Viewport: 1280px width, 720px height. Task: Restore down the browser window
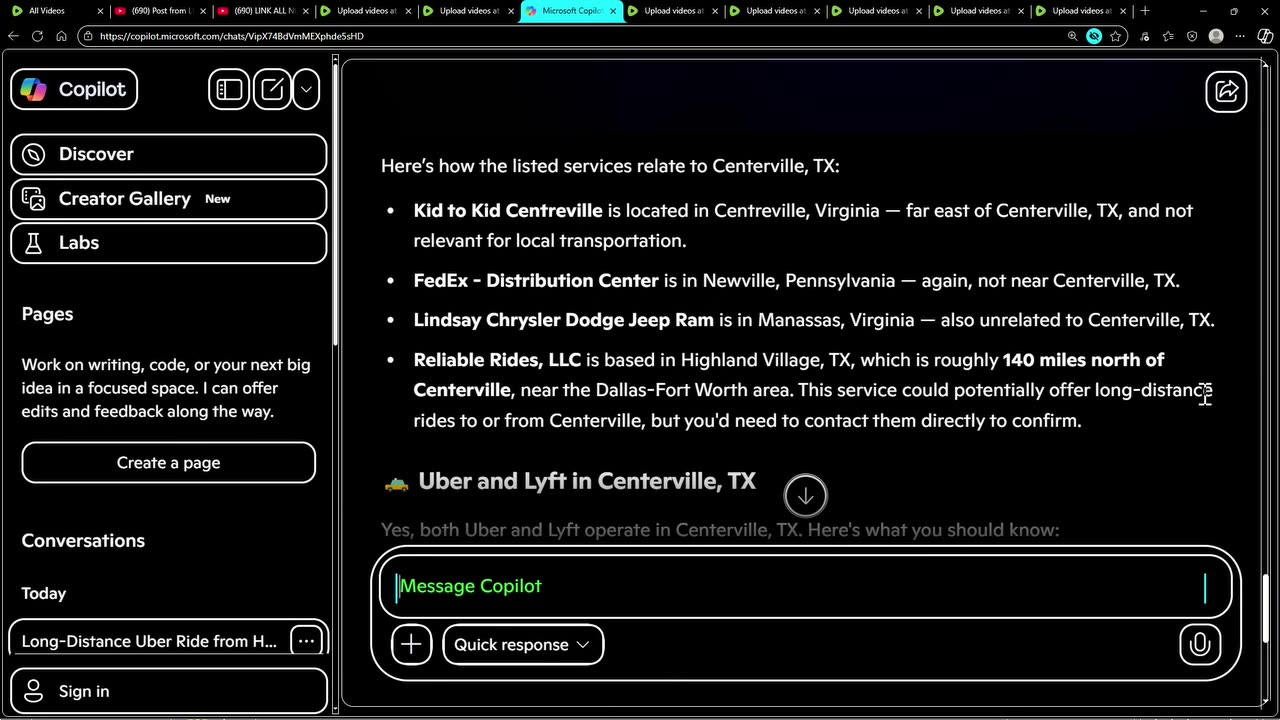(x=1234, y=11)
